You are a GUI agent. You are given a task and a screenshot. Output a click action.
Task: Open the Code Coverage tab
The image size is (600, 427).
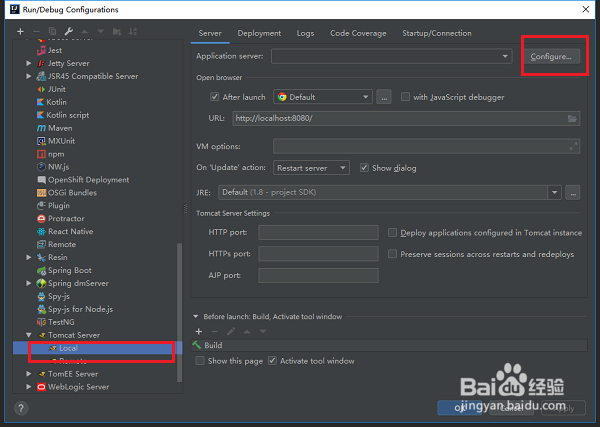pos(358,34)
